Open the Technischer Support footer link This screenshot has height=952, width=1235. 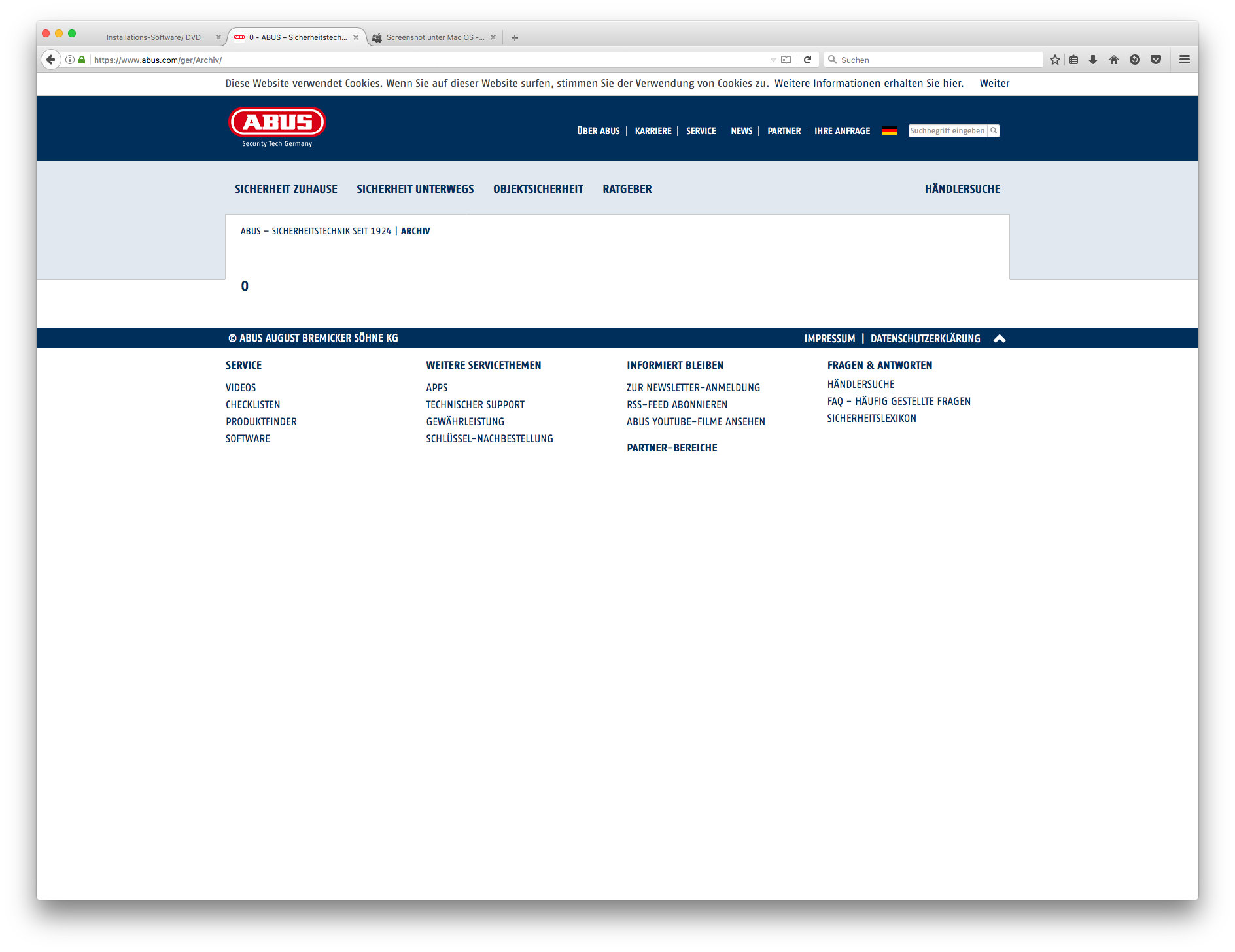(475, 405)
